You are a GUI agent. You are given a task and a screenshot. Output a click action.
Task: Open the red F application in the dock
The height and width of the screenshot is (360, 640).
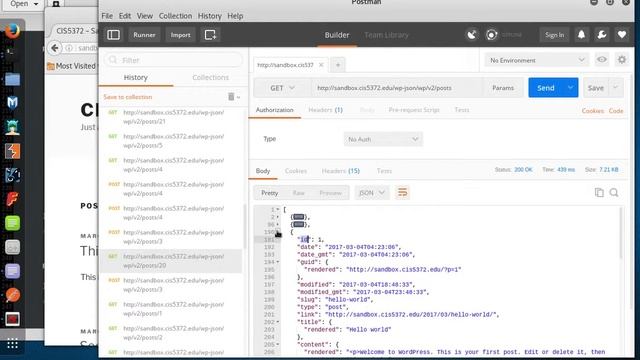[x=12, y=199]
